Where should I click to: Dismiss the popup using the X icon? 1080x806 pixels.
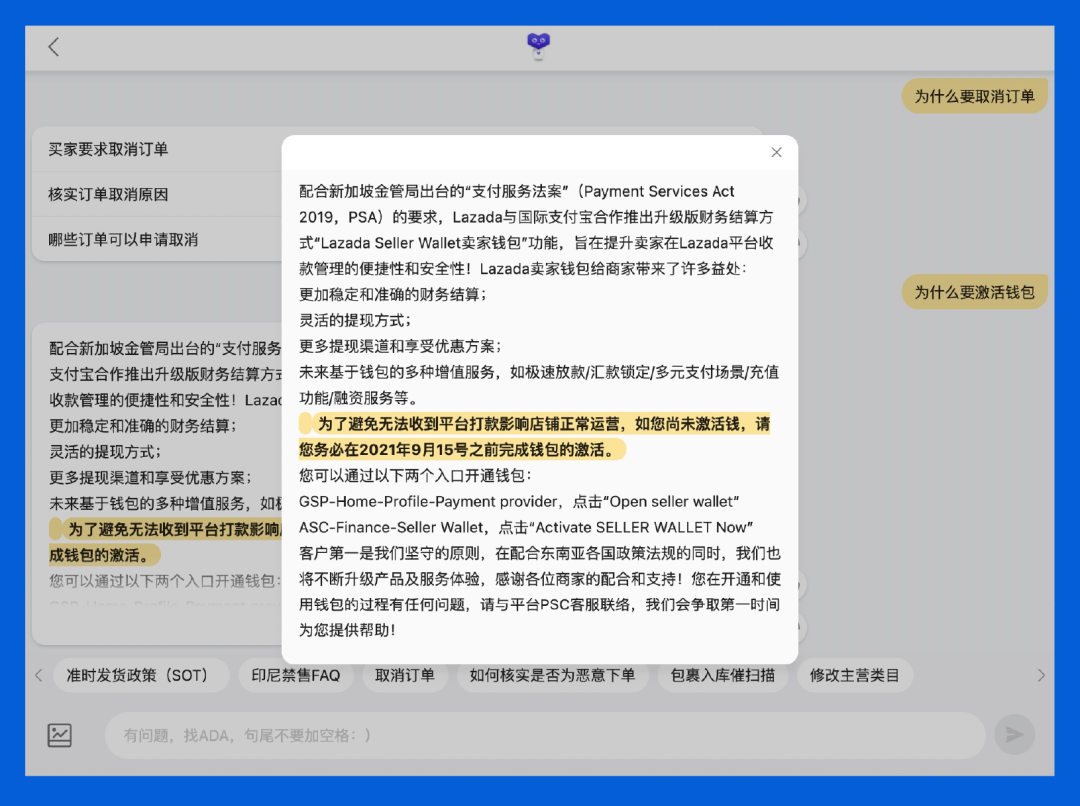(776, 152)
